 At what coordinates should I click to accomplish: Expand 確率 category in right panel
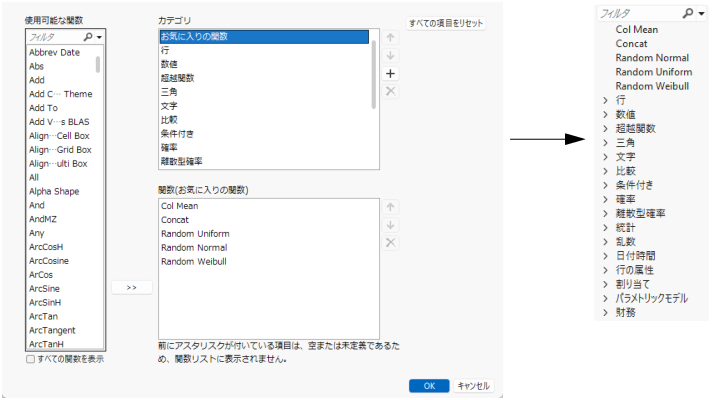point(605,199)
